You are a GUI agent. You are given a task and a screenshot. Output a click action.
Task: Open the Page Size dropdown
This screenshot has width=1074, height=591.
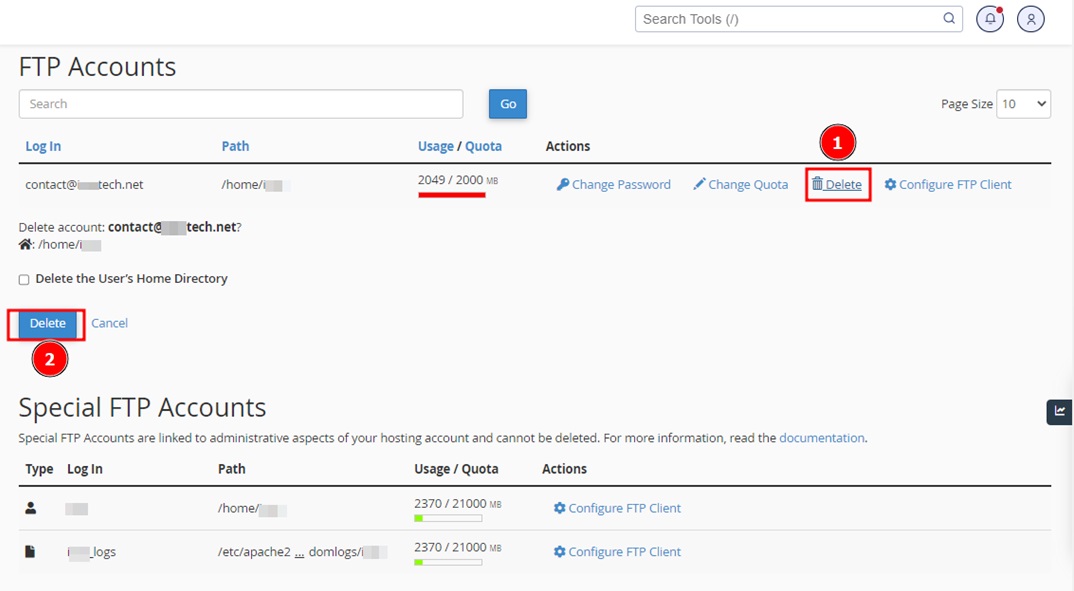point(1023,104)
